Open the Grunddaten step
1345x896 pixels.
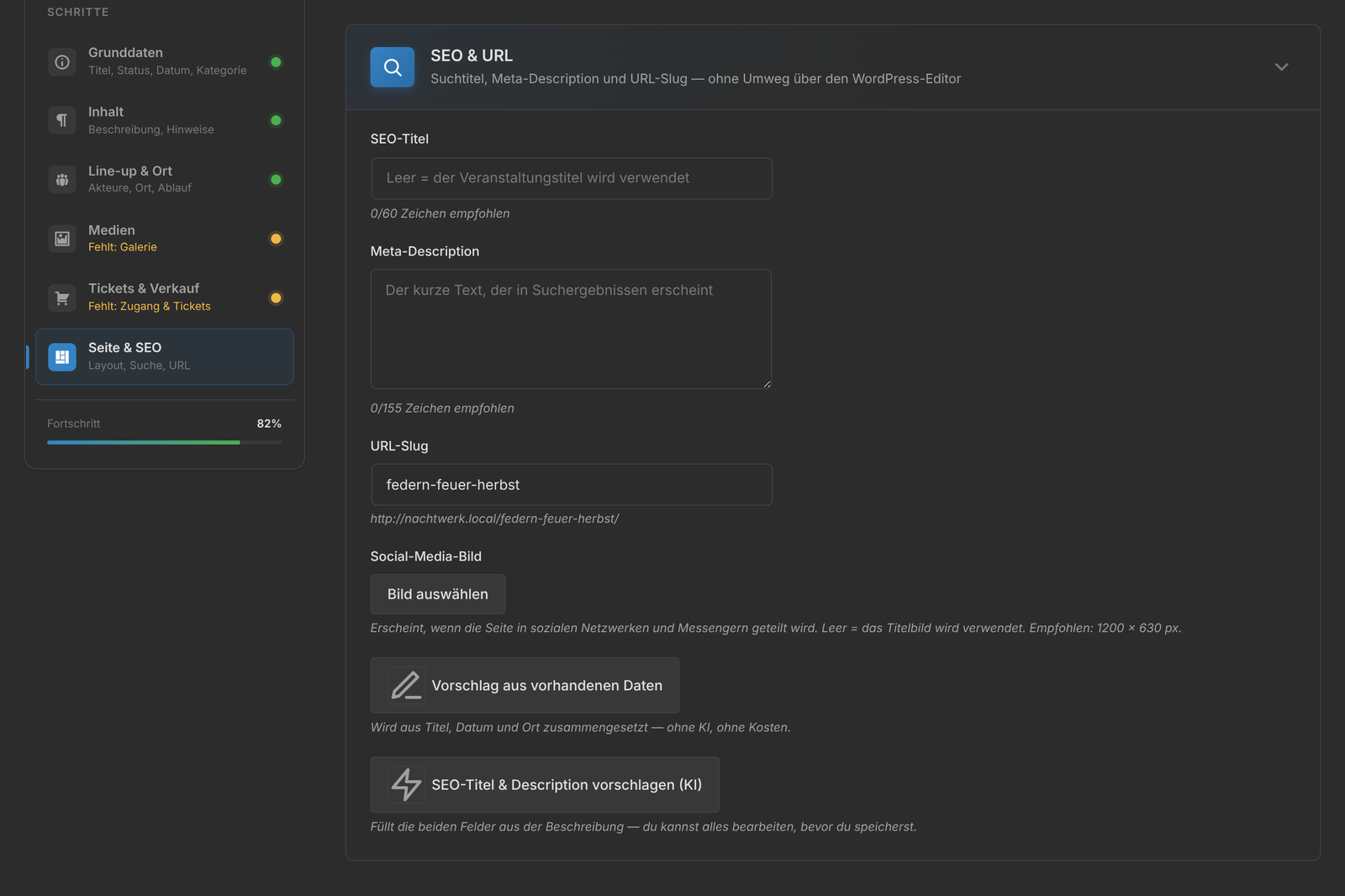click(x=165, y=61)
